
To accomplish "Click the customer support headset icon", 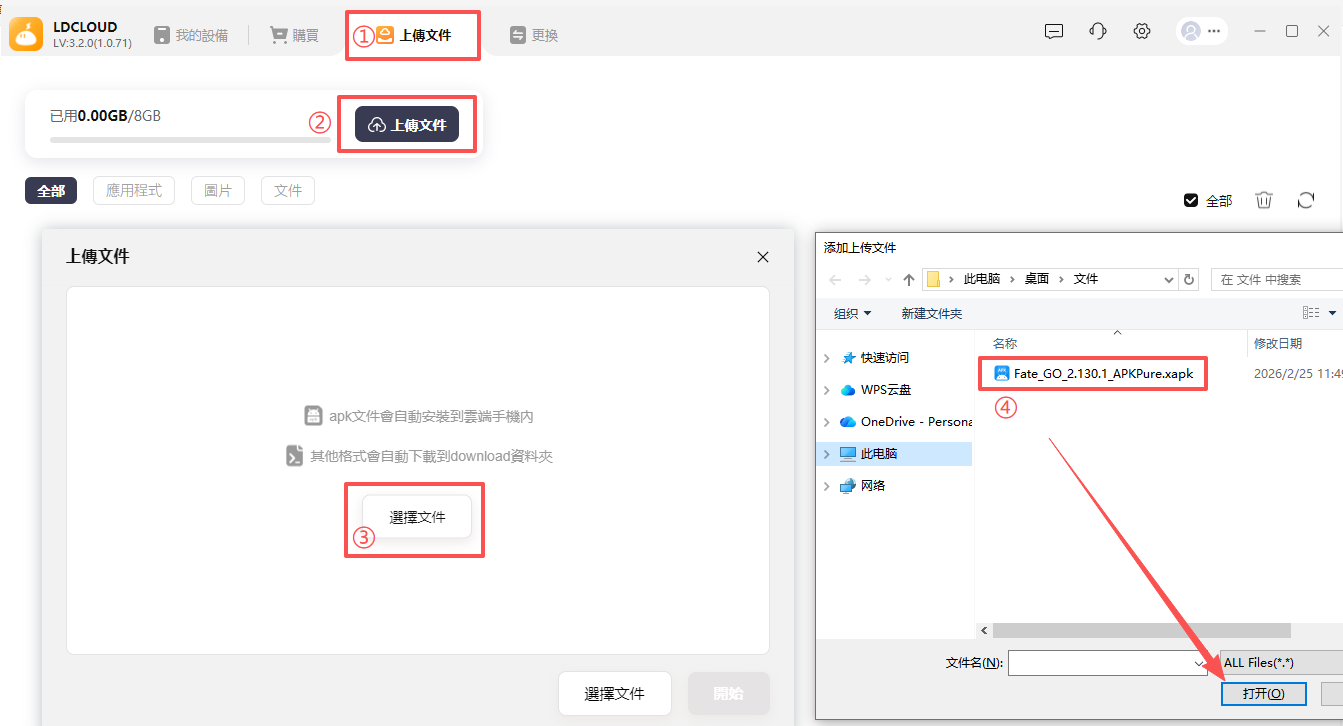I will [x=1097, y=31].
